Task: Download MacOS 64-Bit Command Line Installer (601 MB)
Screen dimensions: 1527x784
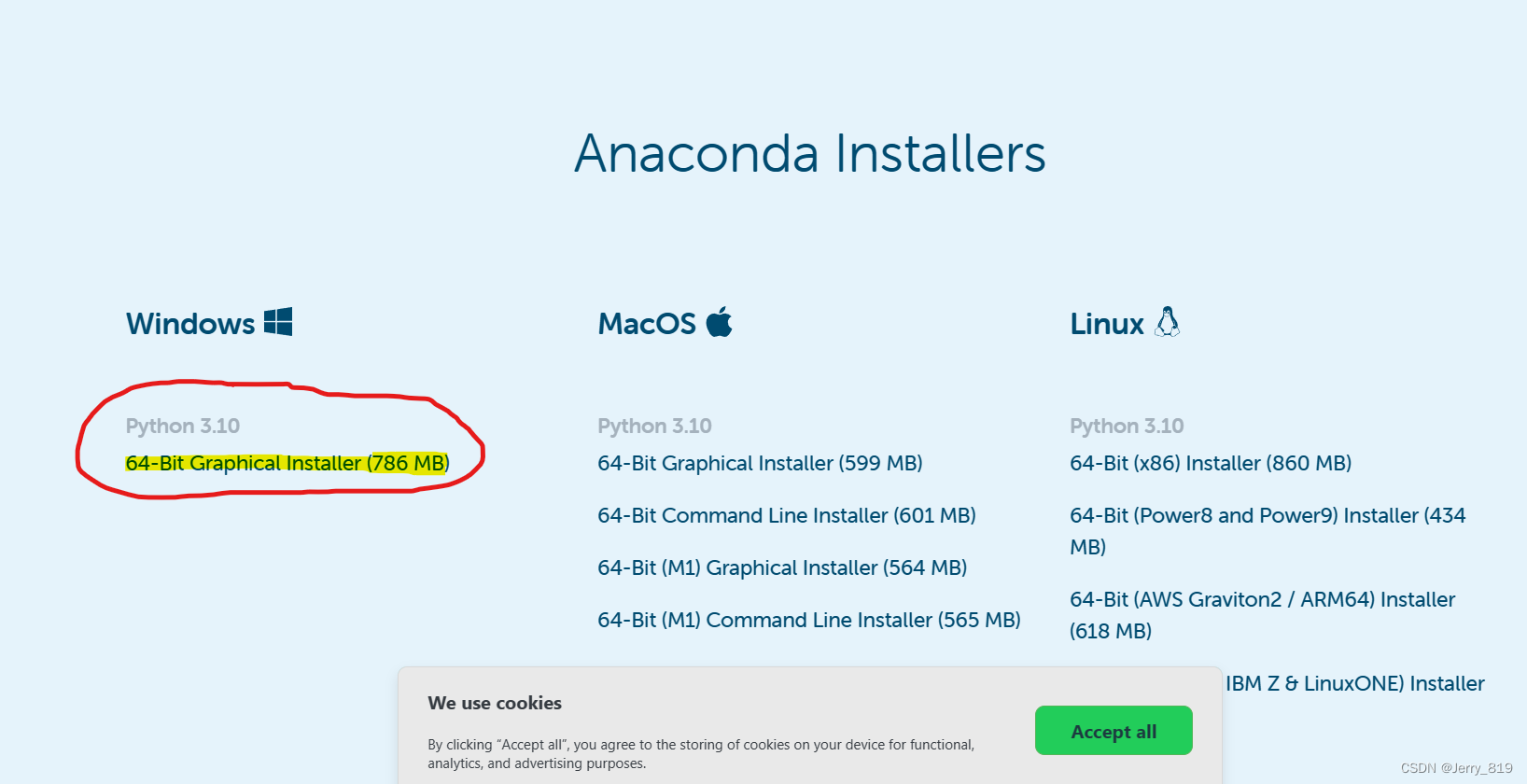Action: click(786, 516)
